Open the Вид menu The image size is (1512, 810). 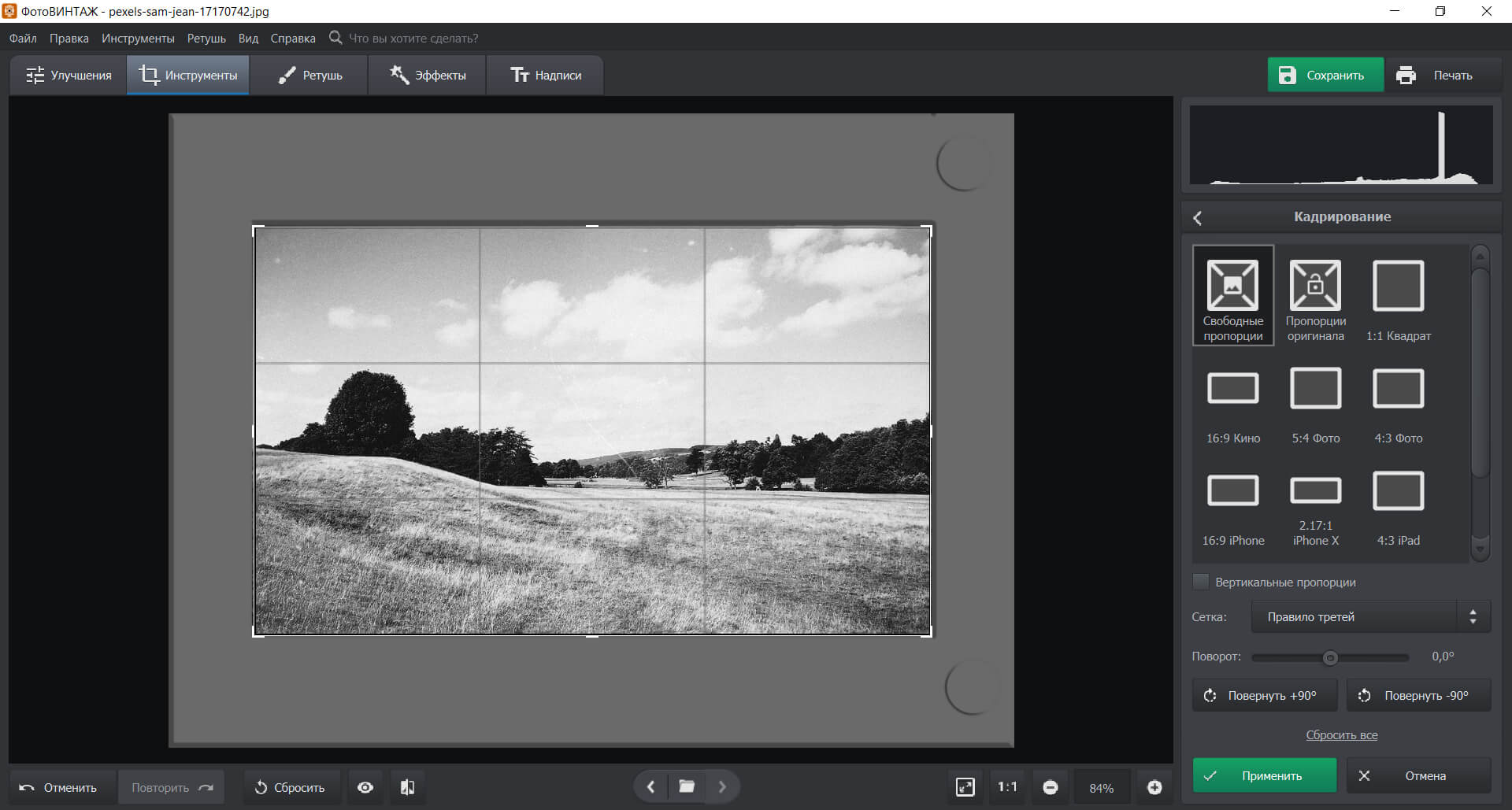(x=248, y=38)
